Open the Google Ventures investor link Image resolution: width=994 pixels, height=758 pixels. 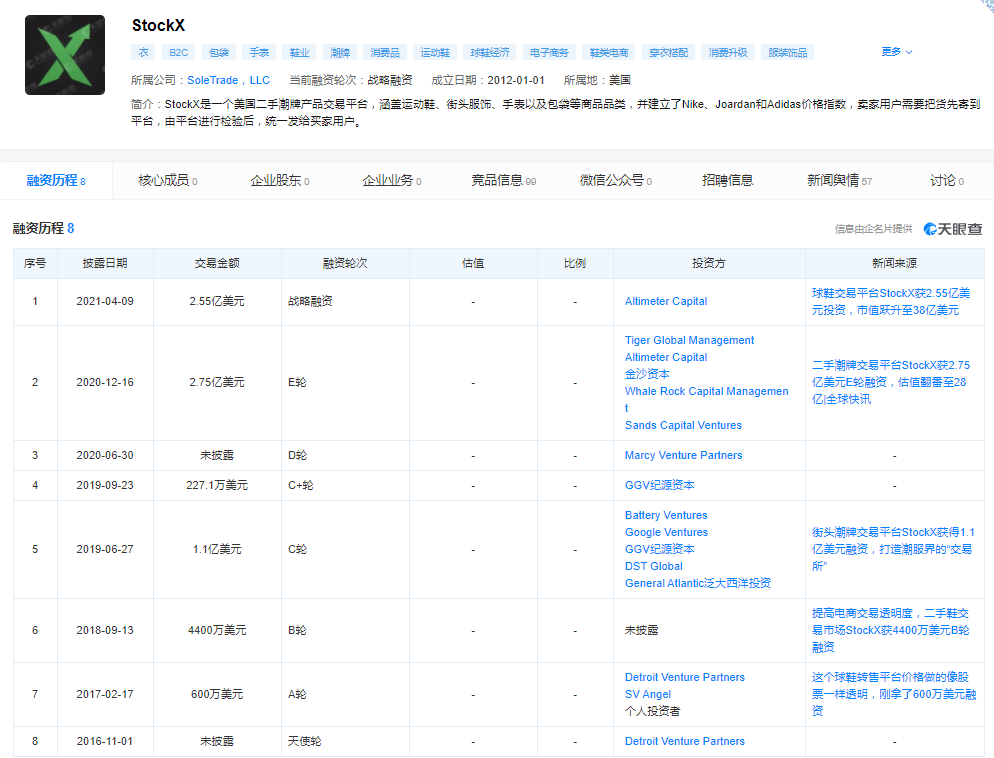coord(666,532)
